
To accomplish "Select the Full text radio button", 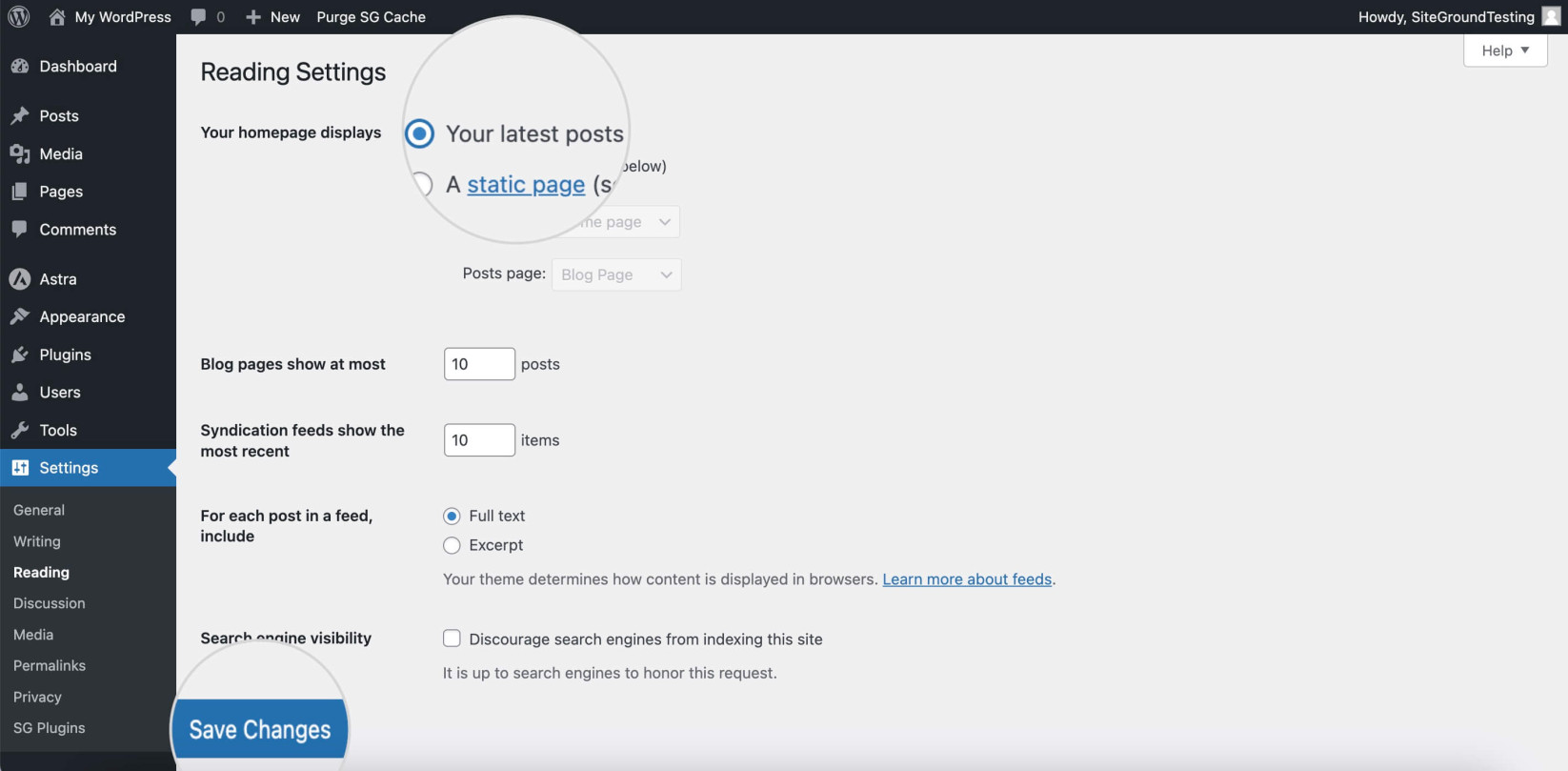I will tap(452, 516).
